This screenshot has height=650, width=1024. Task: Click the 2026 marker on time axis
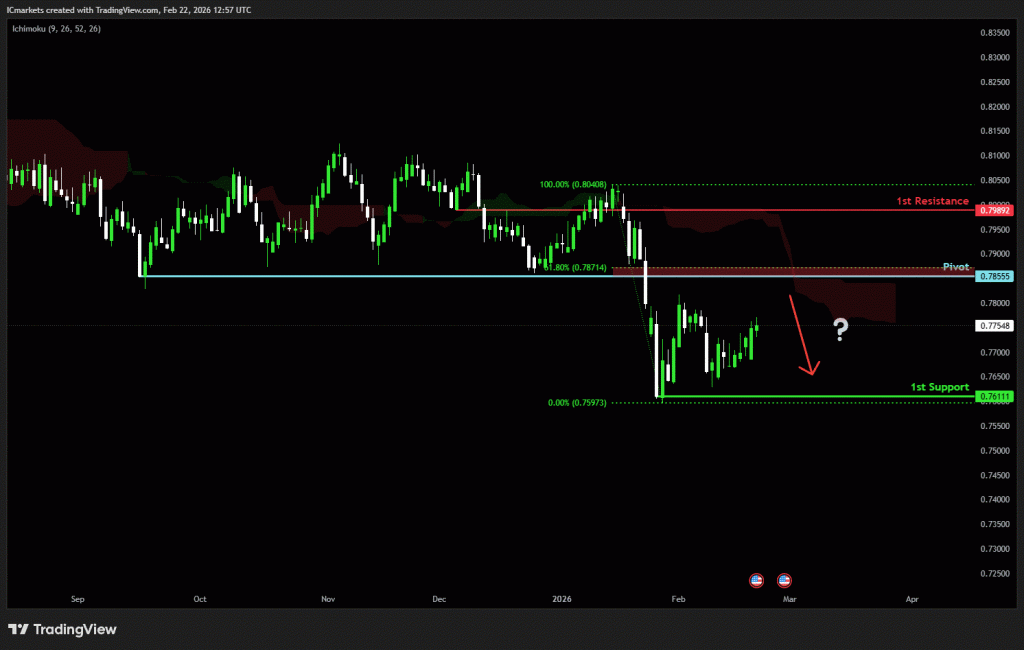coord(562,599)
